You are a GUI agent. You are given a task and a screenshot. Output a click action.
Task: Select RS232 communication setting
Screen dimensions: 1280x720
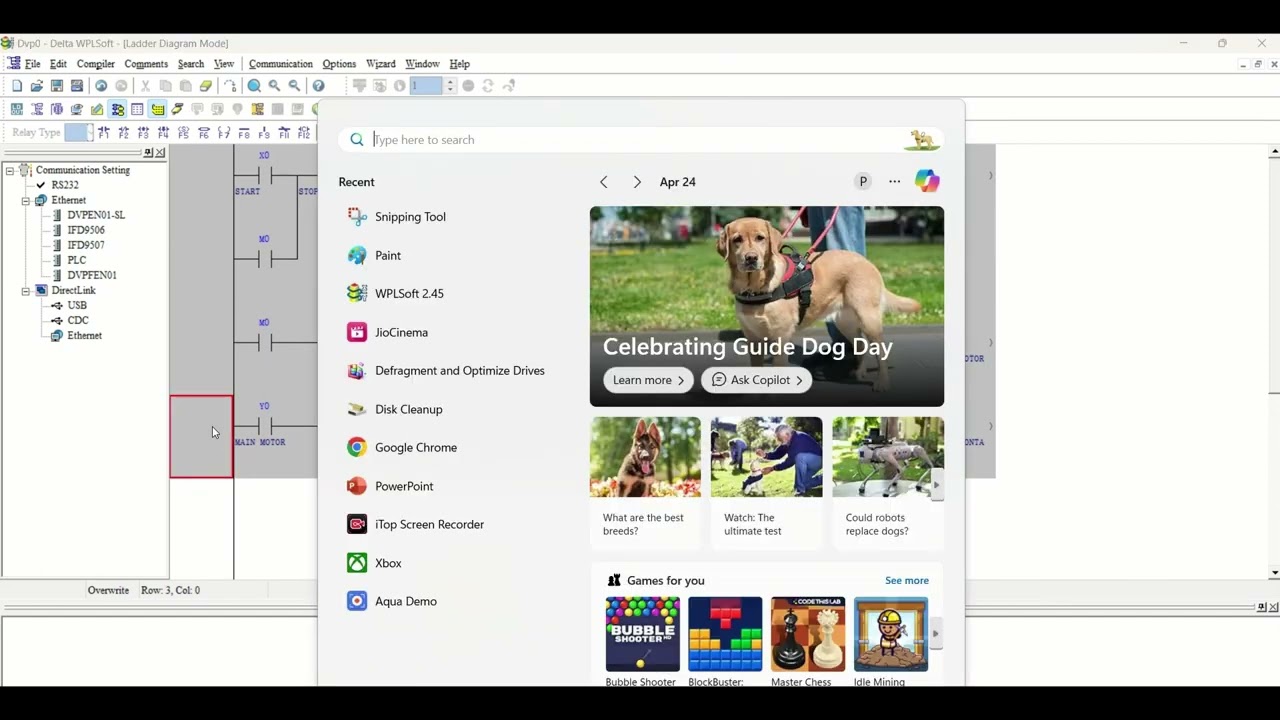65,185
